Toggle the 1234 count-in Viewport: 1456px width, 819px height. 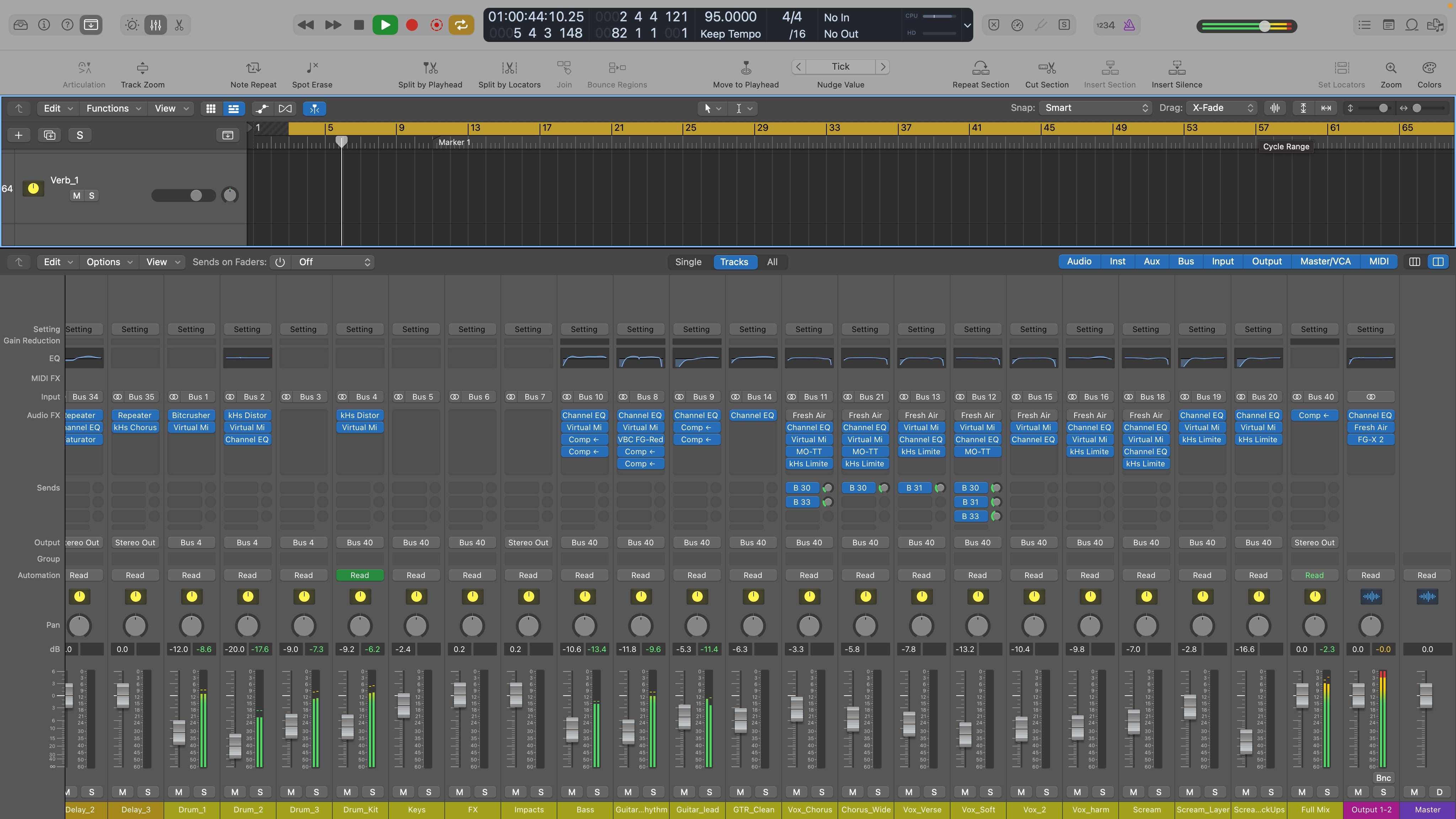[x=1104, y=25]
